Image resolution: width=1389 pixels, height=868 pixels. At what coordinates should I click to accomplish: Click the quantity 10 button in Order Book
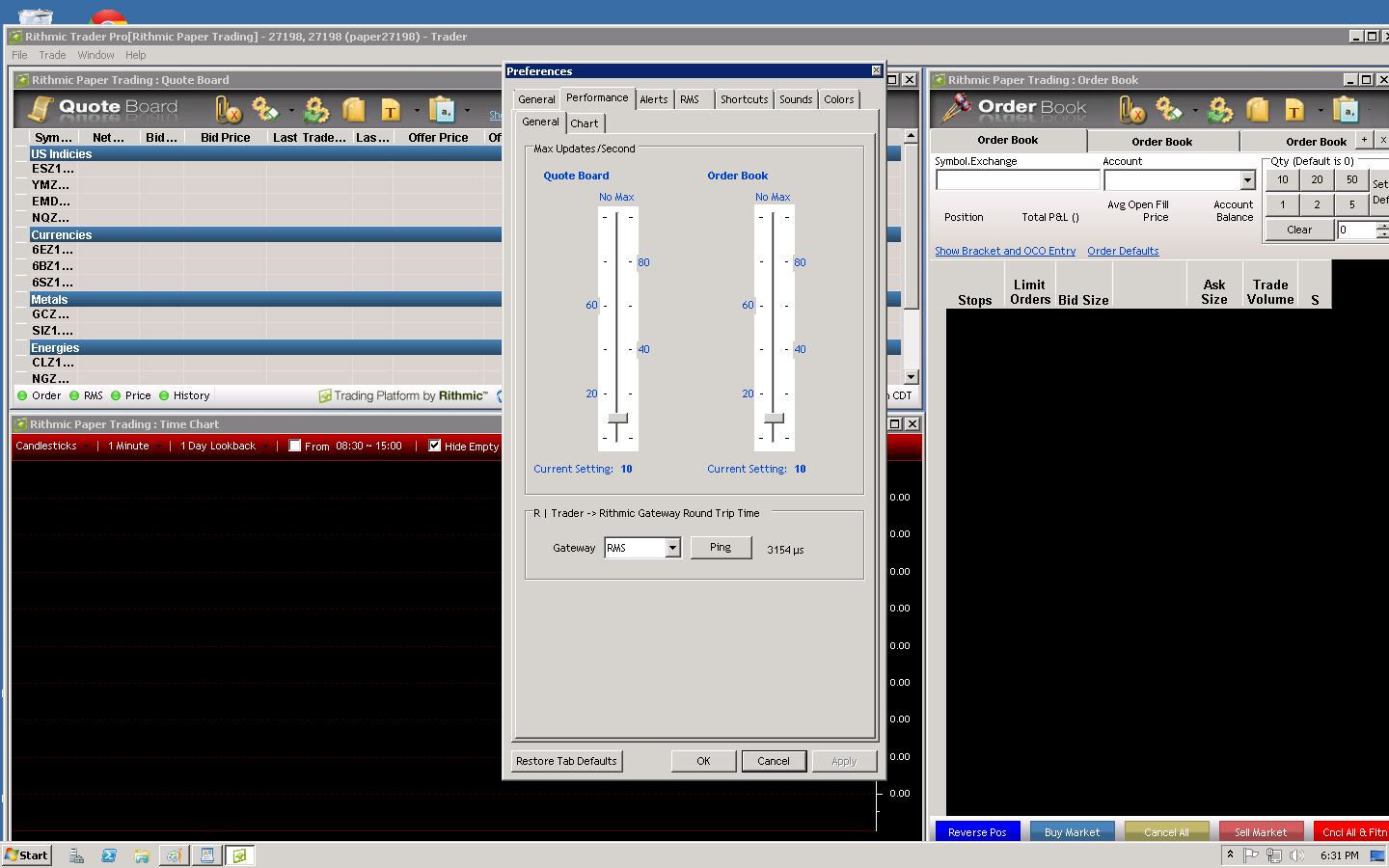pyautogui.click(x=1283, y=179)
